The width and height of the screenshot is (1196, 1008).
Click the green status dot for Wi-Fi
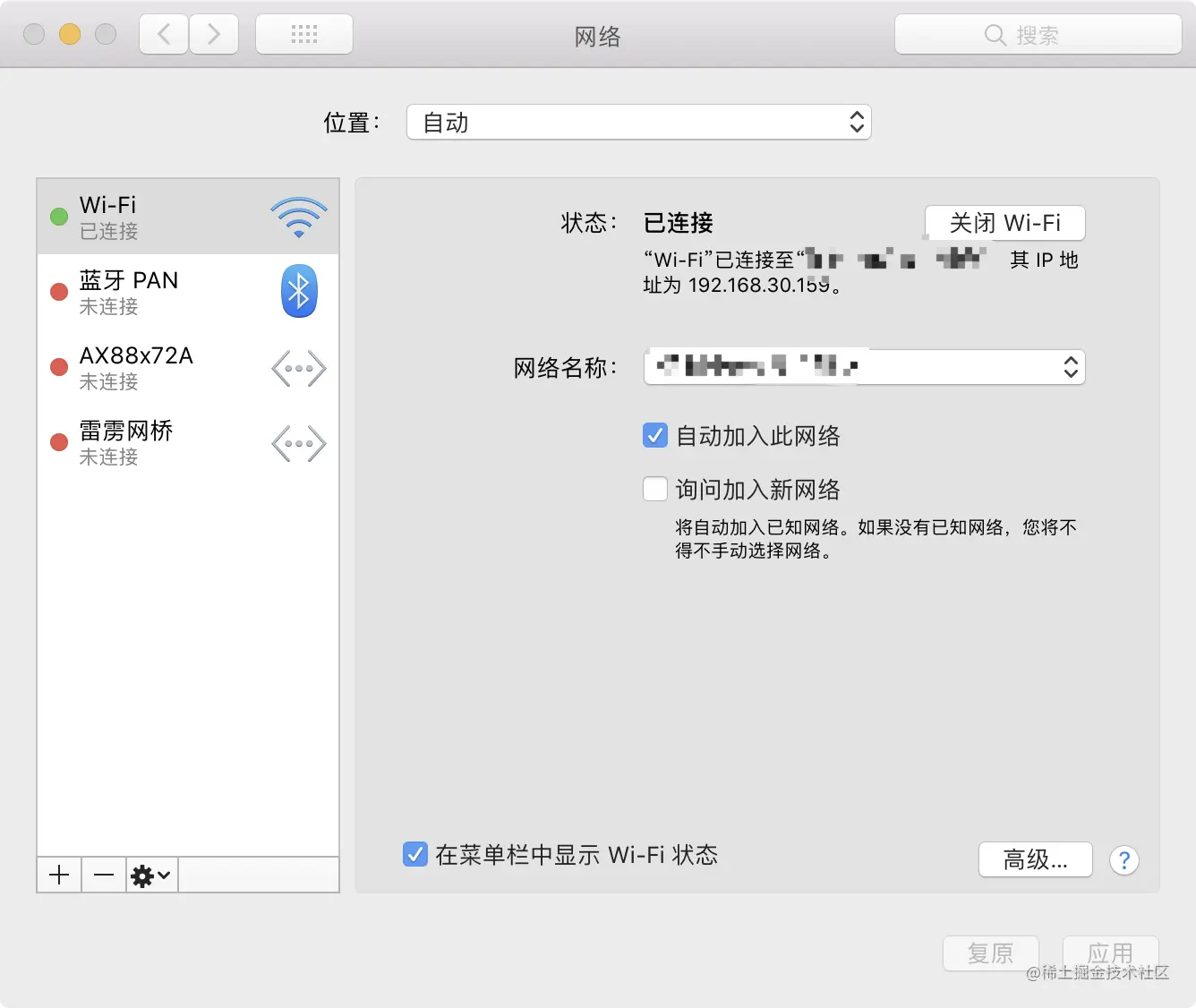59,217
